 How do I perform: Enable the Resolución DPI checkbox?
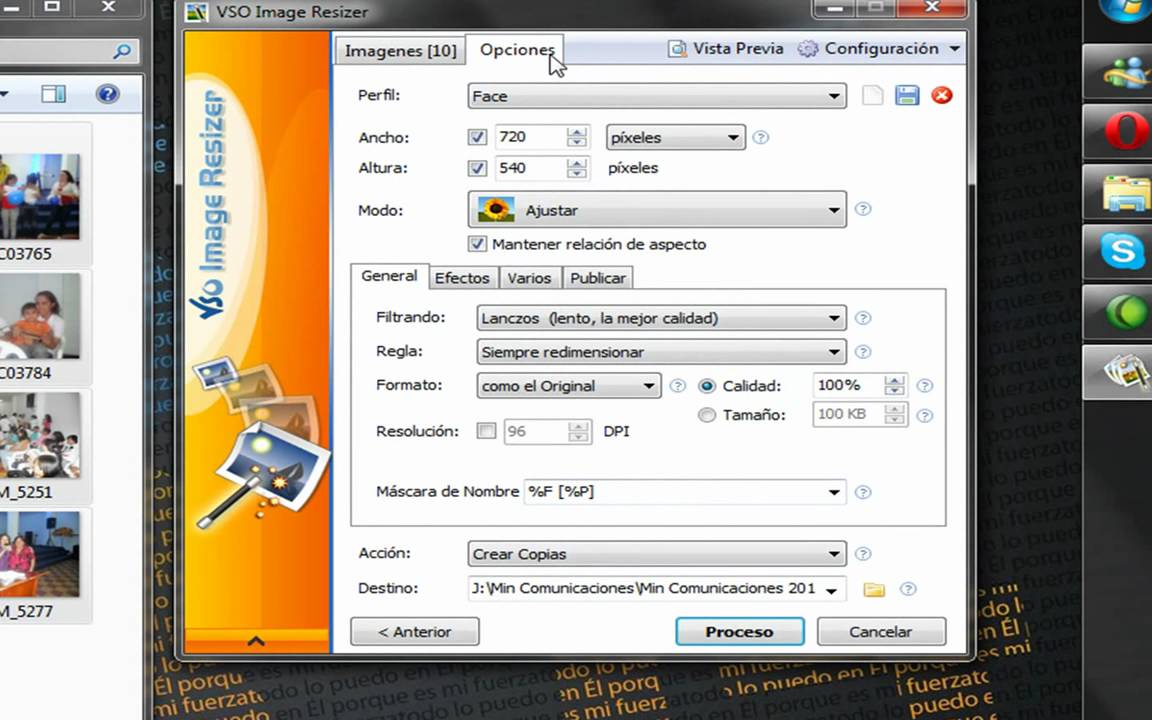486,431
